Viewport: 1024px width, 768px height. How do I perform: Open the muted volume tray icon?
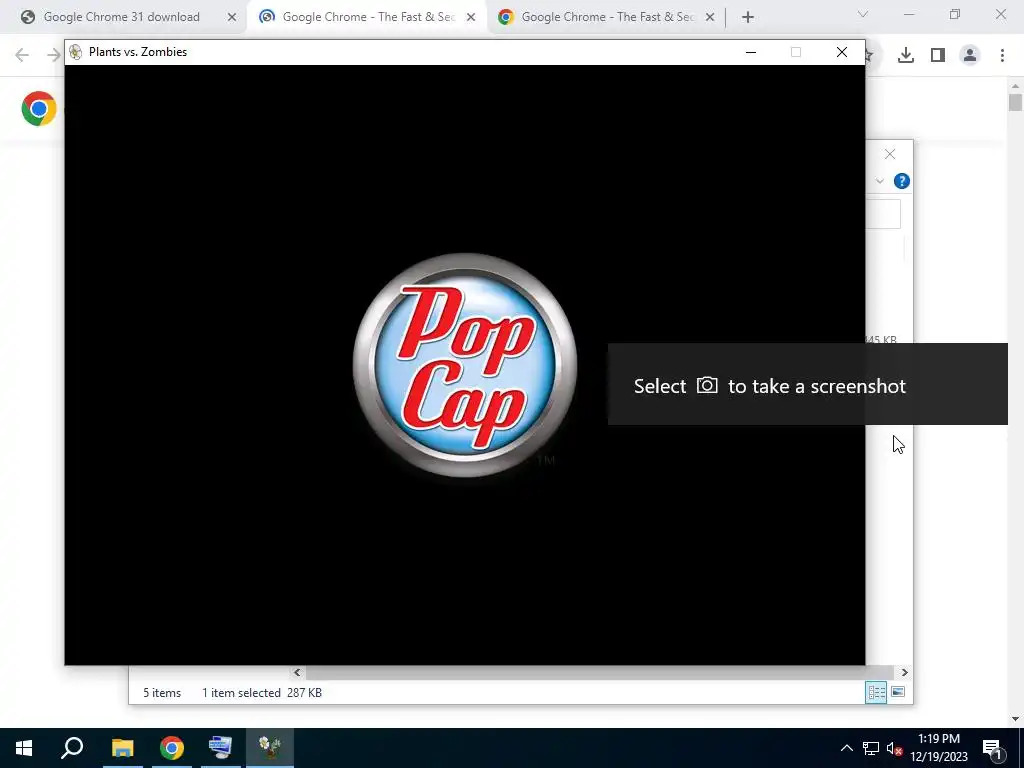(895, 748)
